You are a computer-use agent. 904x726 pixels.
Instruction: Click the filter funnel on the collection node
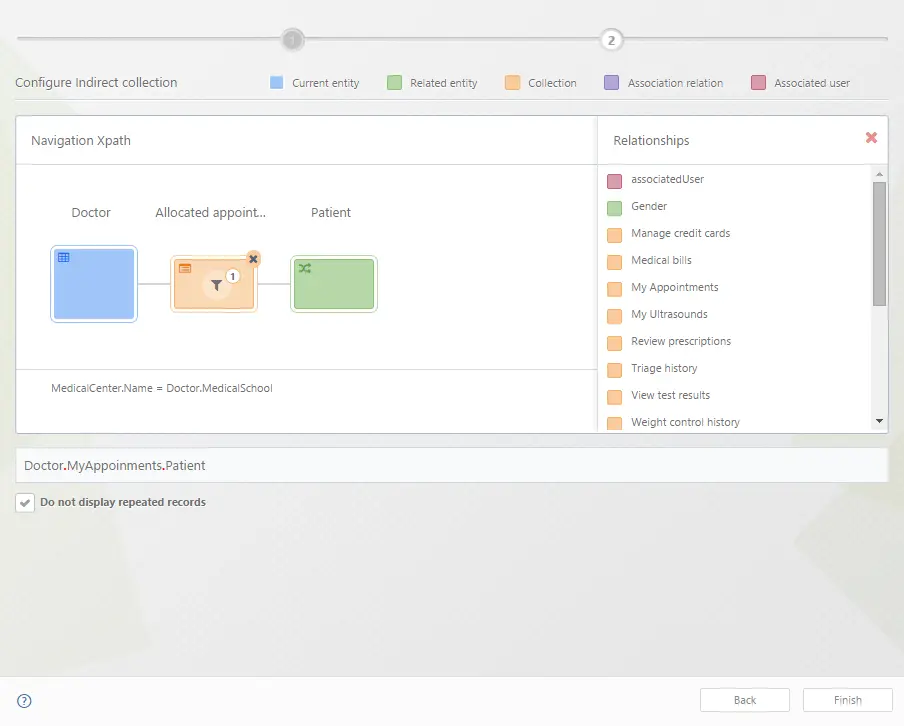(216, 285)
